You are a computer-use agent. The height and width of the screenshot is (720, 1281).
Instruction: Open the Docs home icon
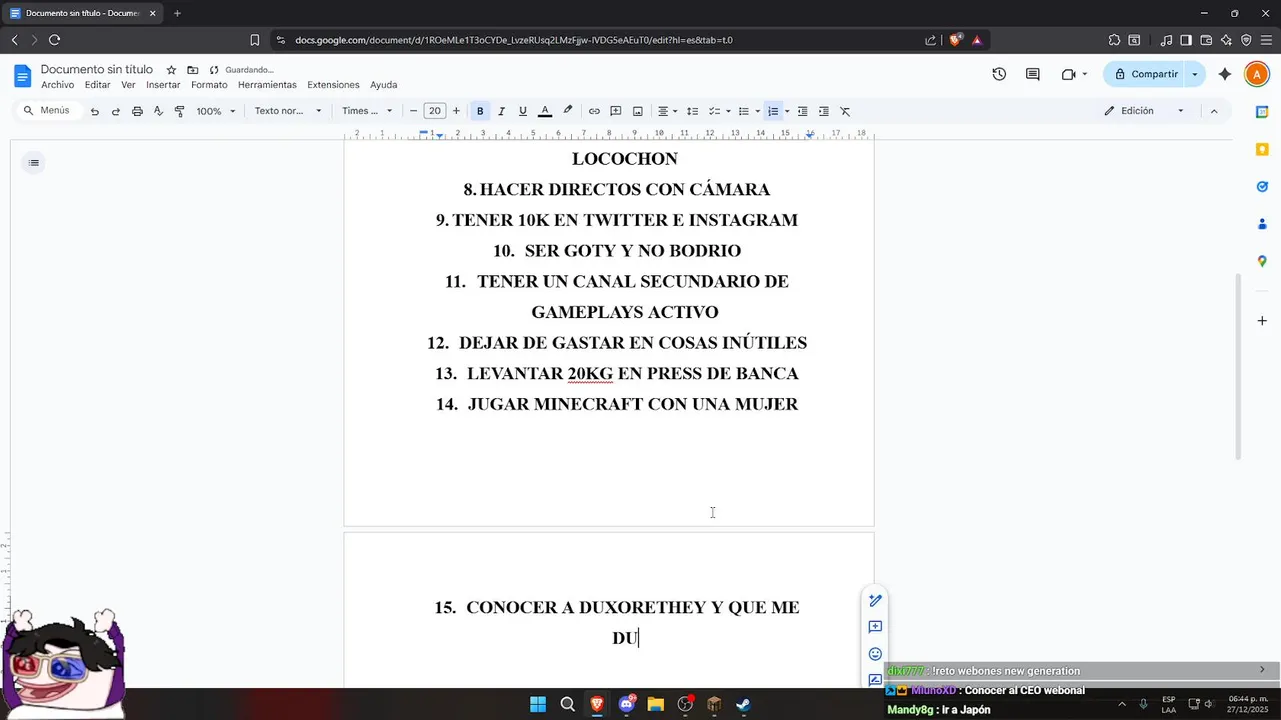(x=22, y=76)
